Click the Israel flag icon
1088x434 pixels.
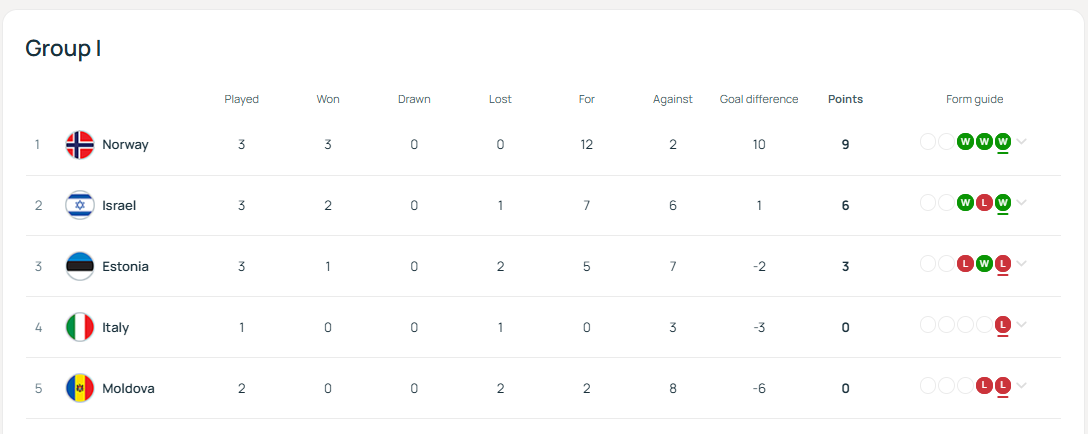(x=80, y=206)
